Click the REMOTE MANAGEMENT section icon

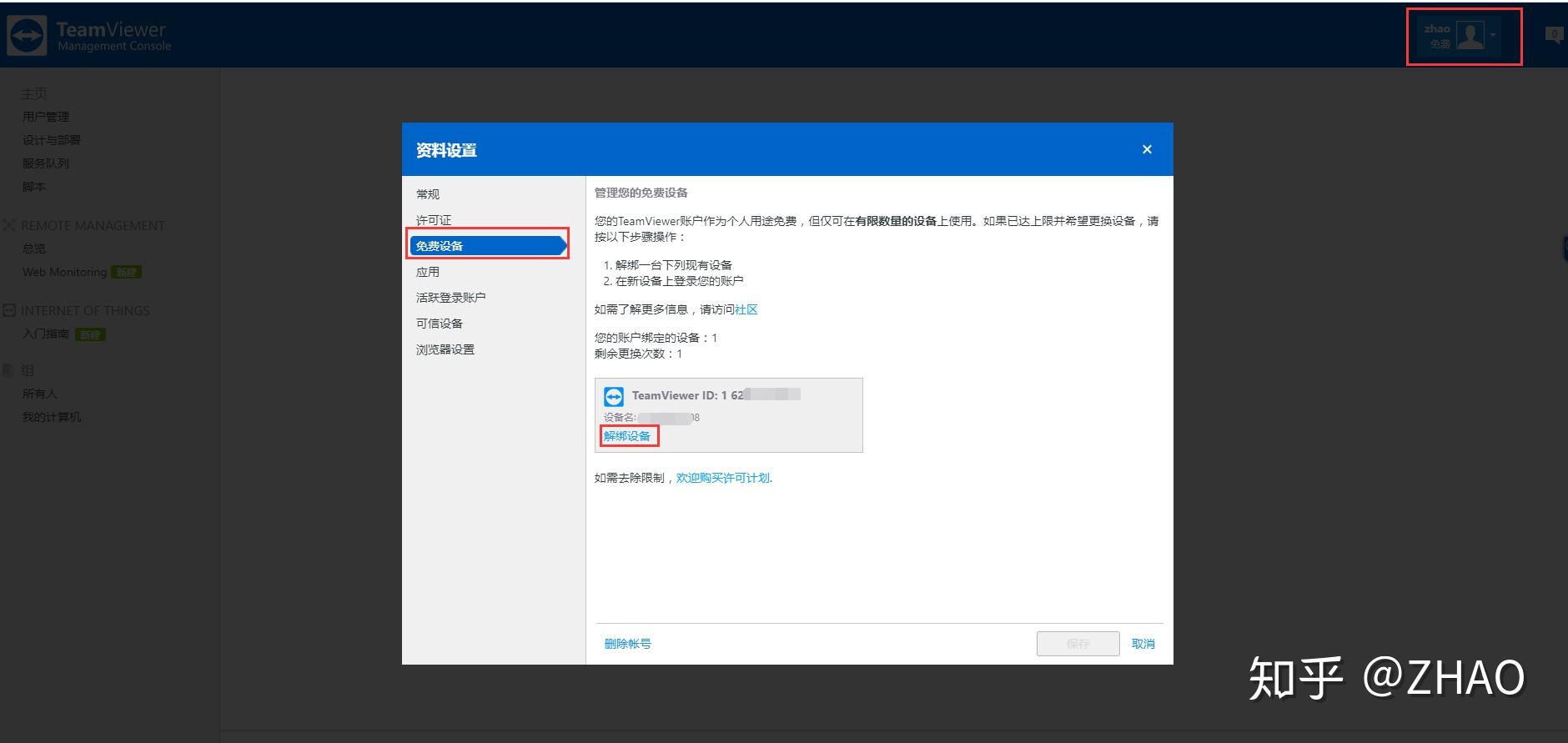pos(9,225)
